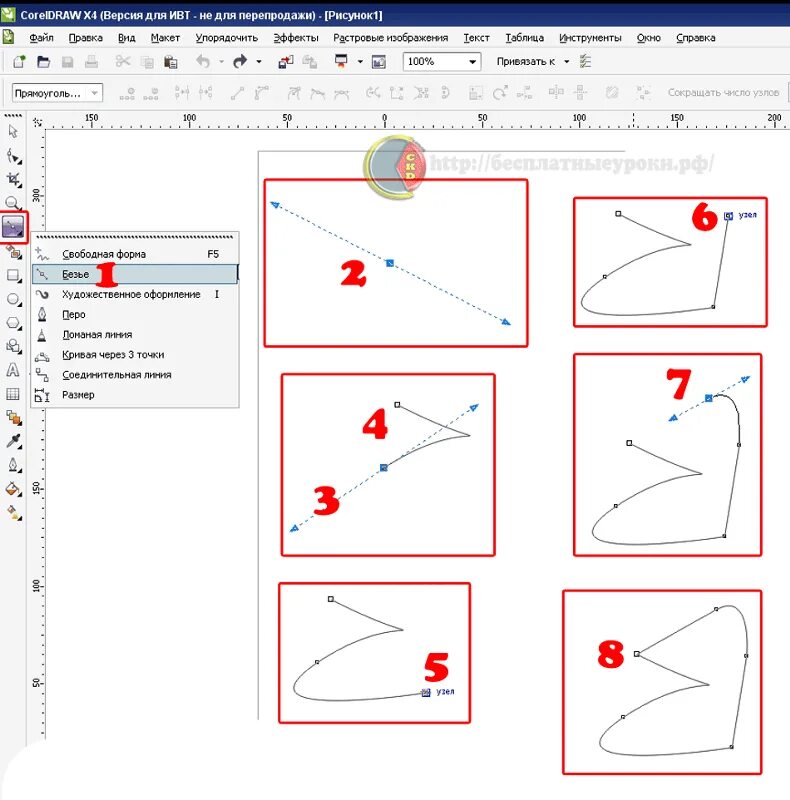Select the Outline pen tool
790x800 pixels.
pyautogui.click(x=13, y=465)
